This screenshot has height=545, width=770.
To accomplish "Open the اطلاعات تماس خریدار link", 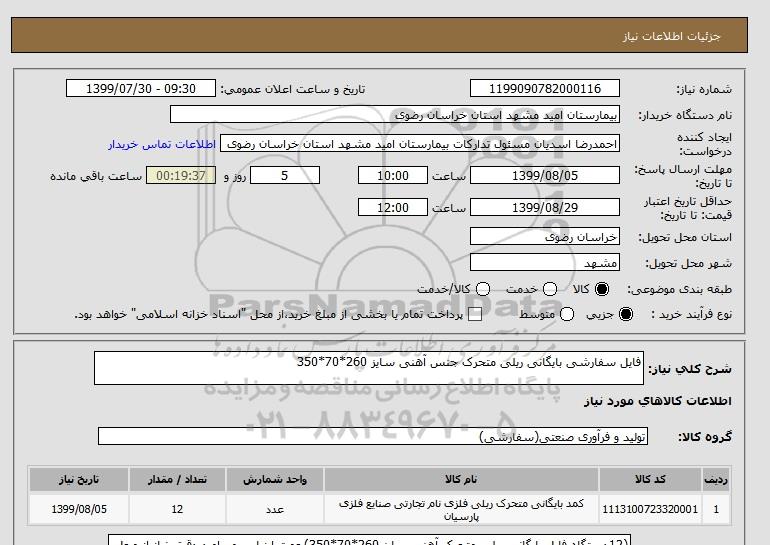I will pyautogui.click(x=162, y=144).
